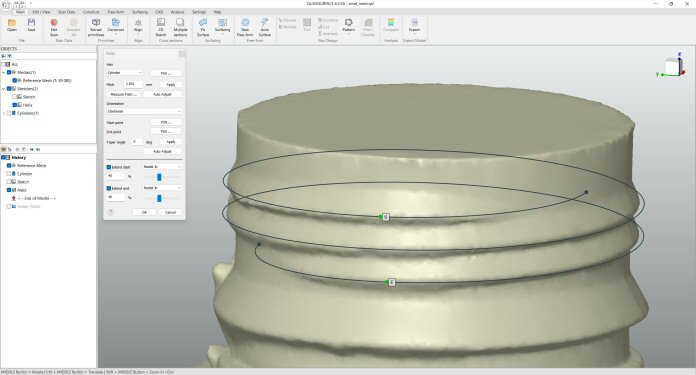Click the Trim tool icon
This screenshot has width=696, height=375.
[307, 24]
